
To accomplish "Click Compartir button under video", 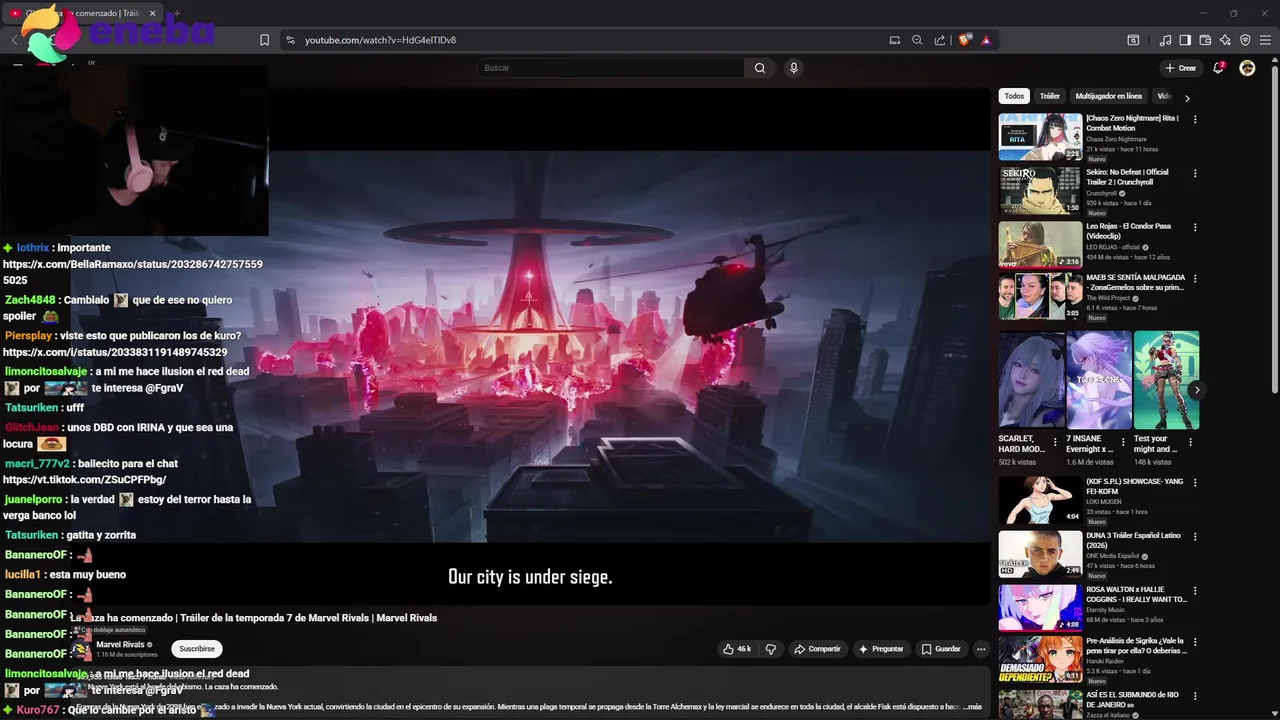I will tap(817, 649).
